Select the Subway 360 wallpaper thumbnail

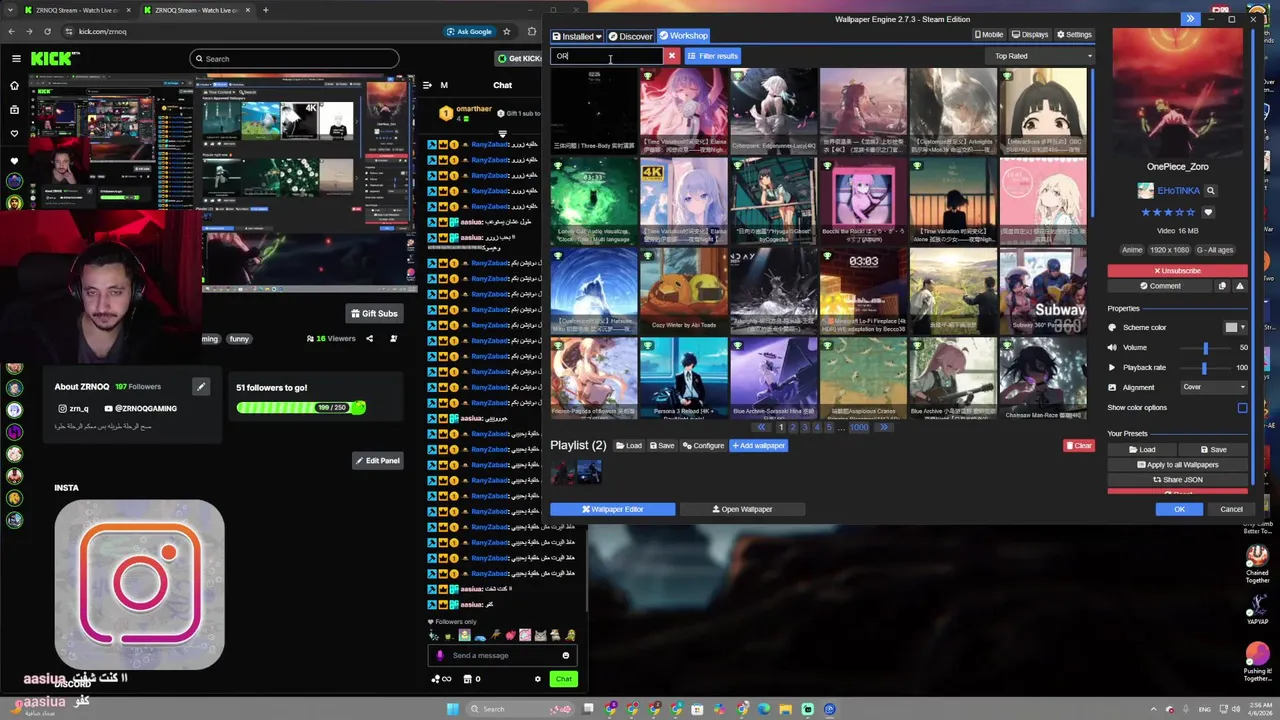1043,290
